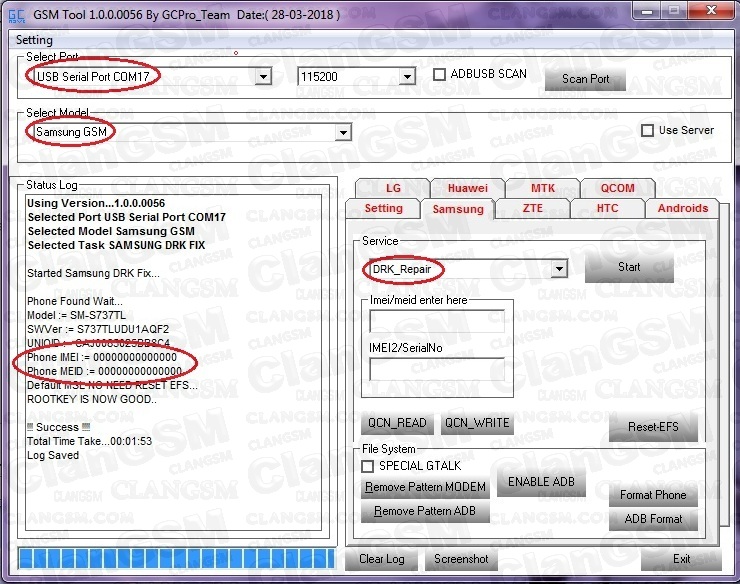Viewport: 740px width, 584px height.
Task: Click log line 'Model := SM-S737TL'
Action: point(76,315)
